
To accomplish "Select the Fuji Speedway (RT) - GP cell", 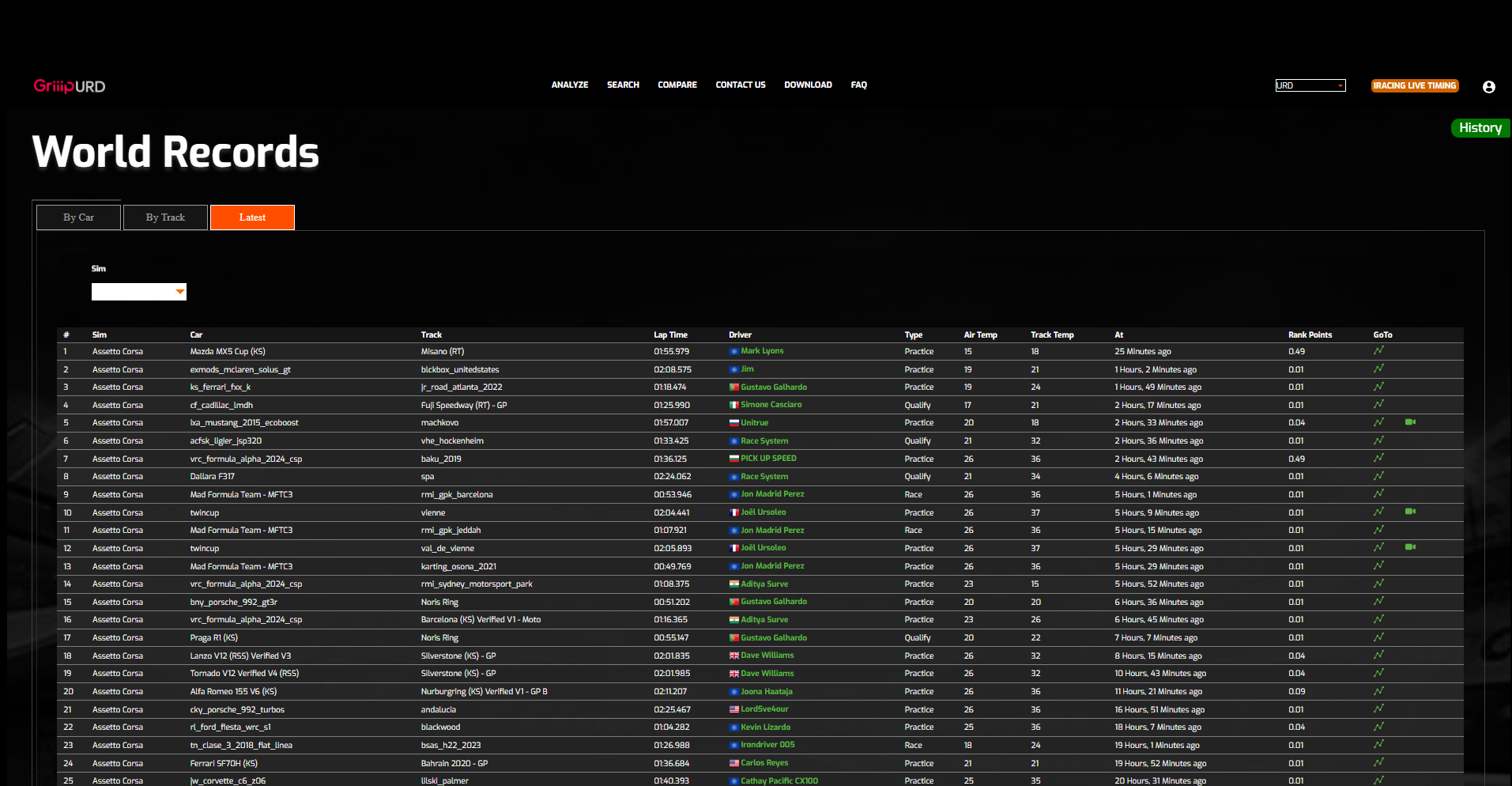I will [464, 405].
